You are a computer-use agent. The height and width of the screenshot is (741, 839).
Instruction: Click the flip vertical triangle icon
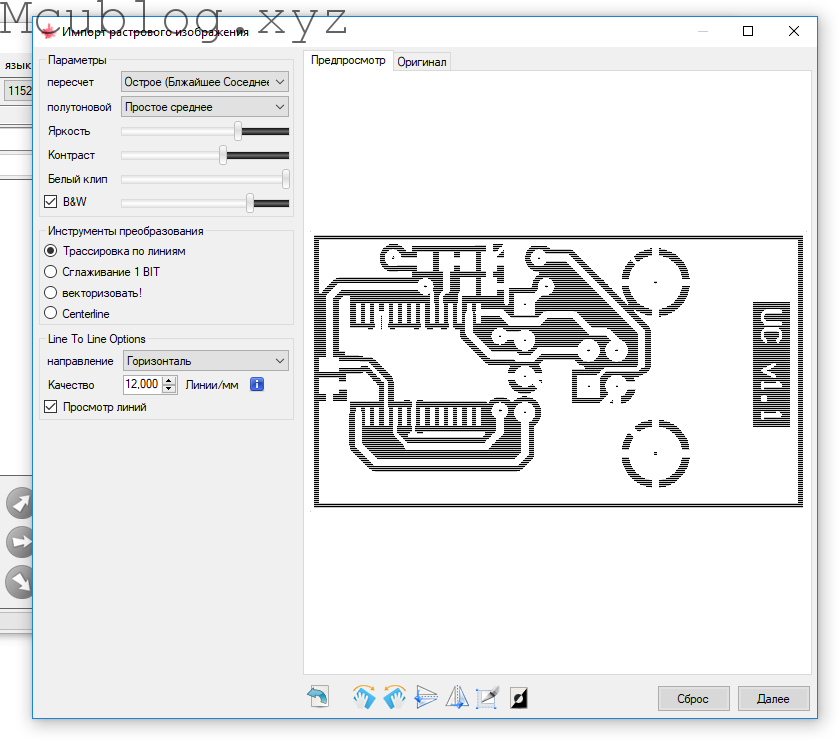click(426, 697)
